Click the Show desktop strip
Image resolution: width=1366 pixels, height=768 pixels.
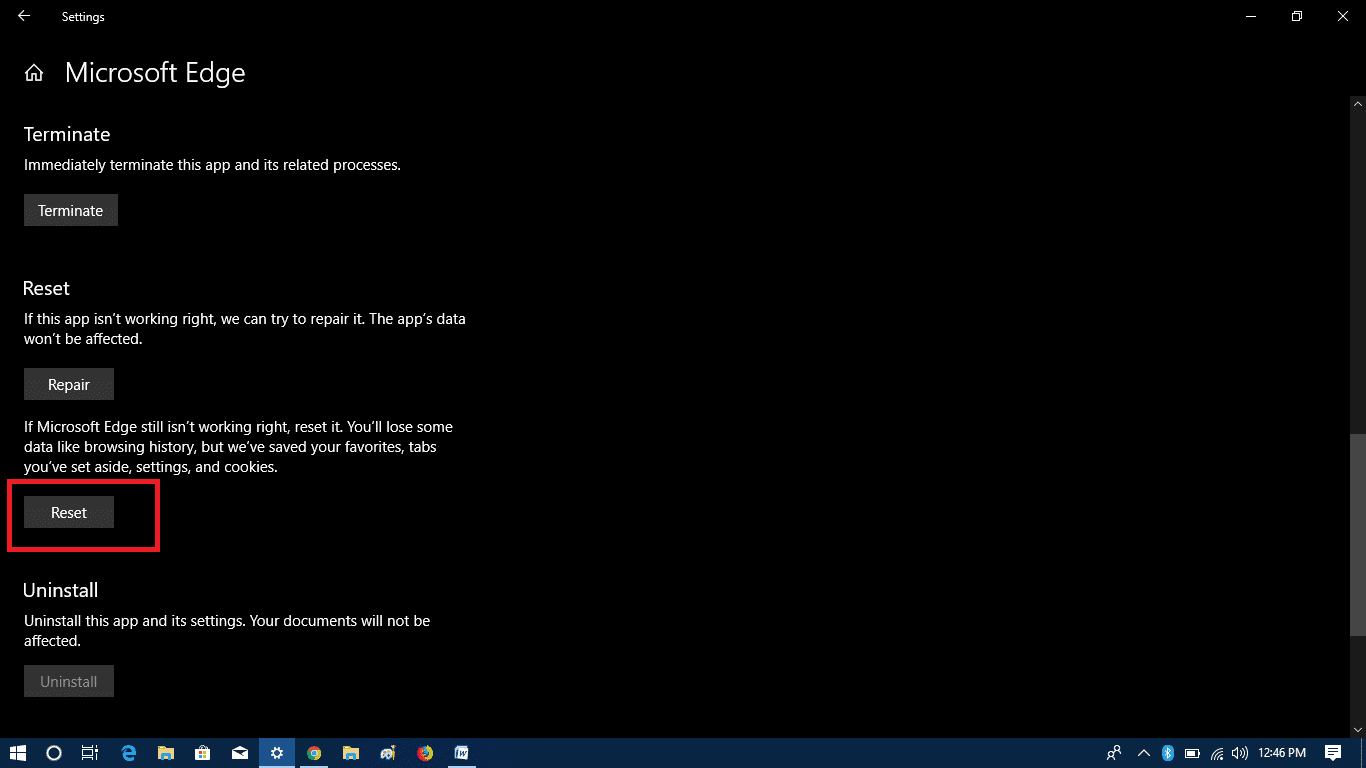(x=1363, y=753)
